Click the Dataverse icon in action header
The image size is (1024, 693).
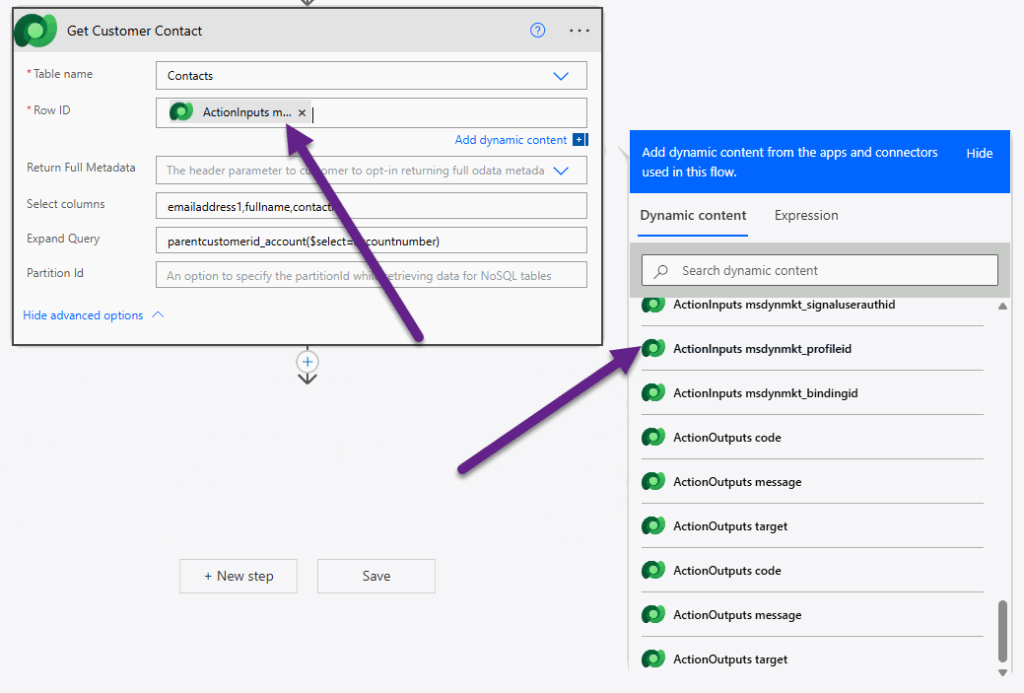[x=36, y=30]
